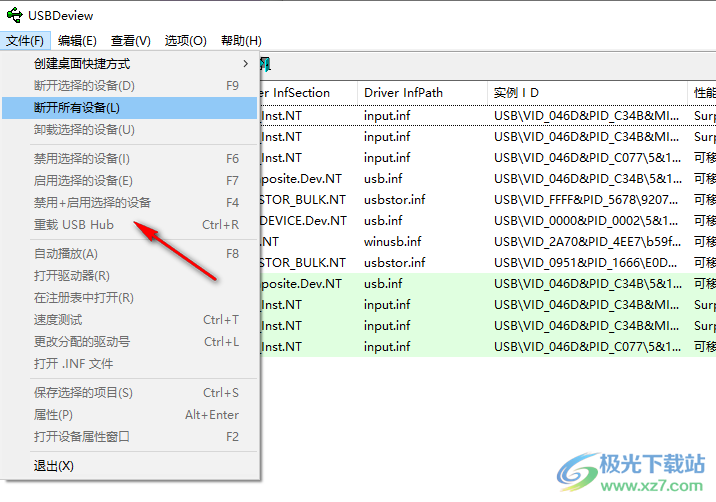
Task: Choose 启用选择的设备(E) menu item
Action: [x=130, y=180]
